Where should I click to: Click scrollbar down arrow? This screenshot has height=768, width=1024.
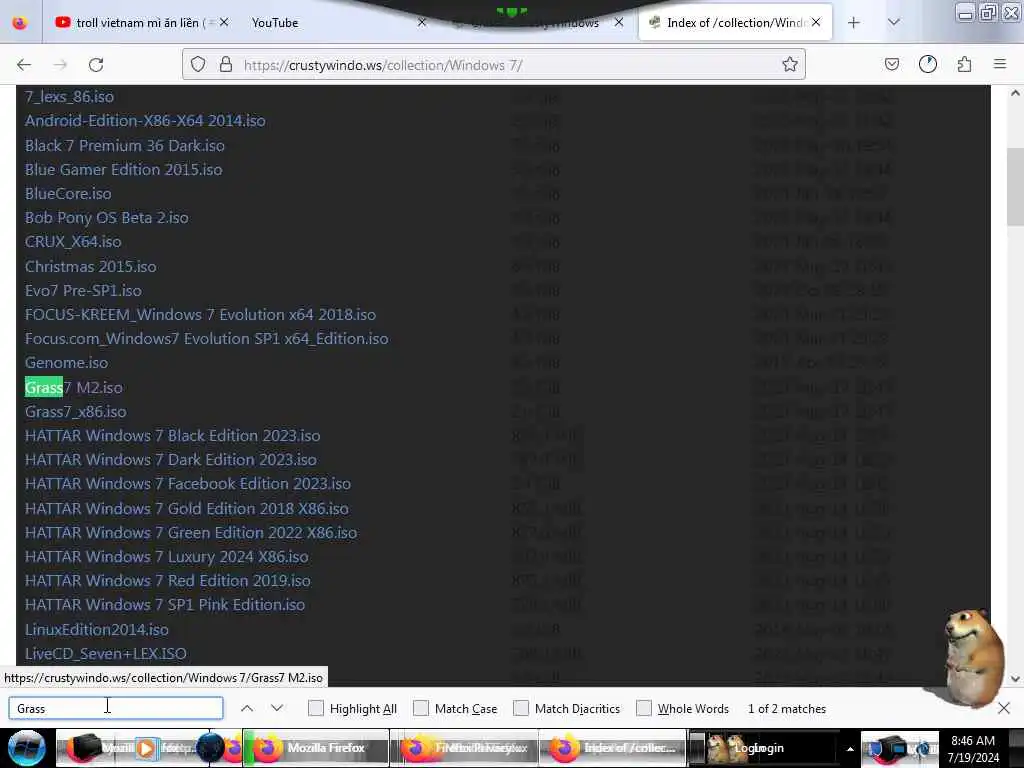(x=1015, y=679)
